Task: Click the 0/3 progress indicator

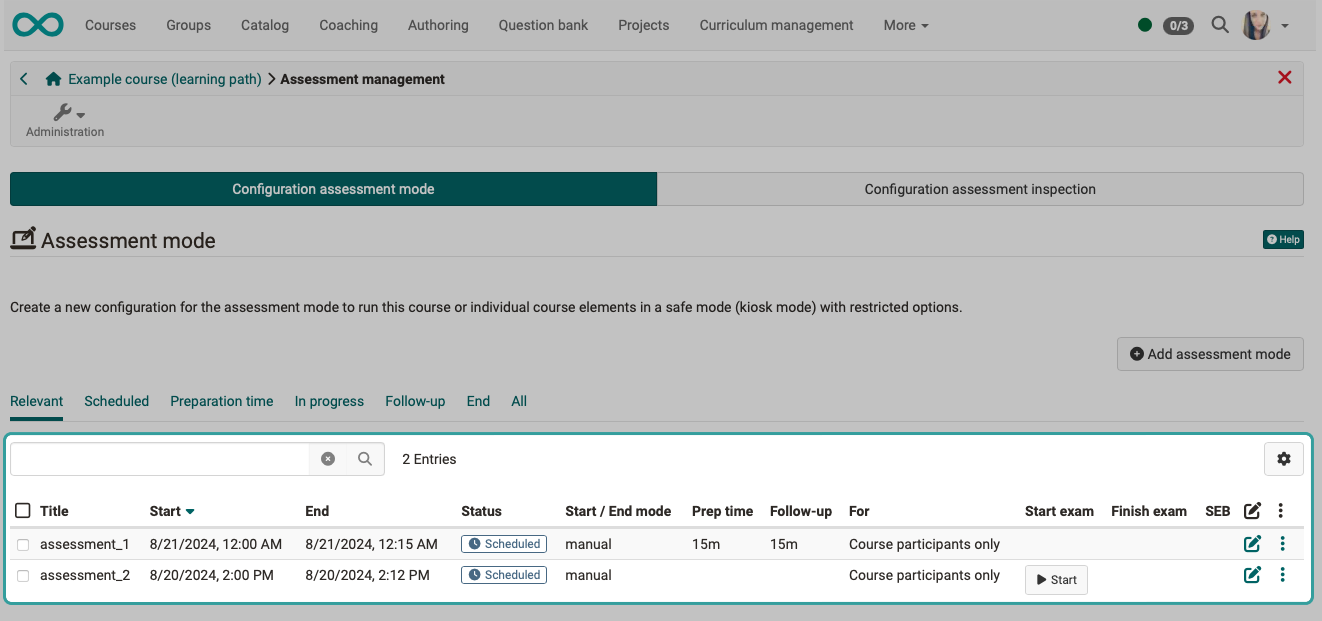Action: pos(1178,25)
